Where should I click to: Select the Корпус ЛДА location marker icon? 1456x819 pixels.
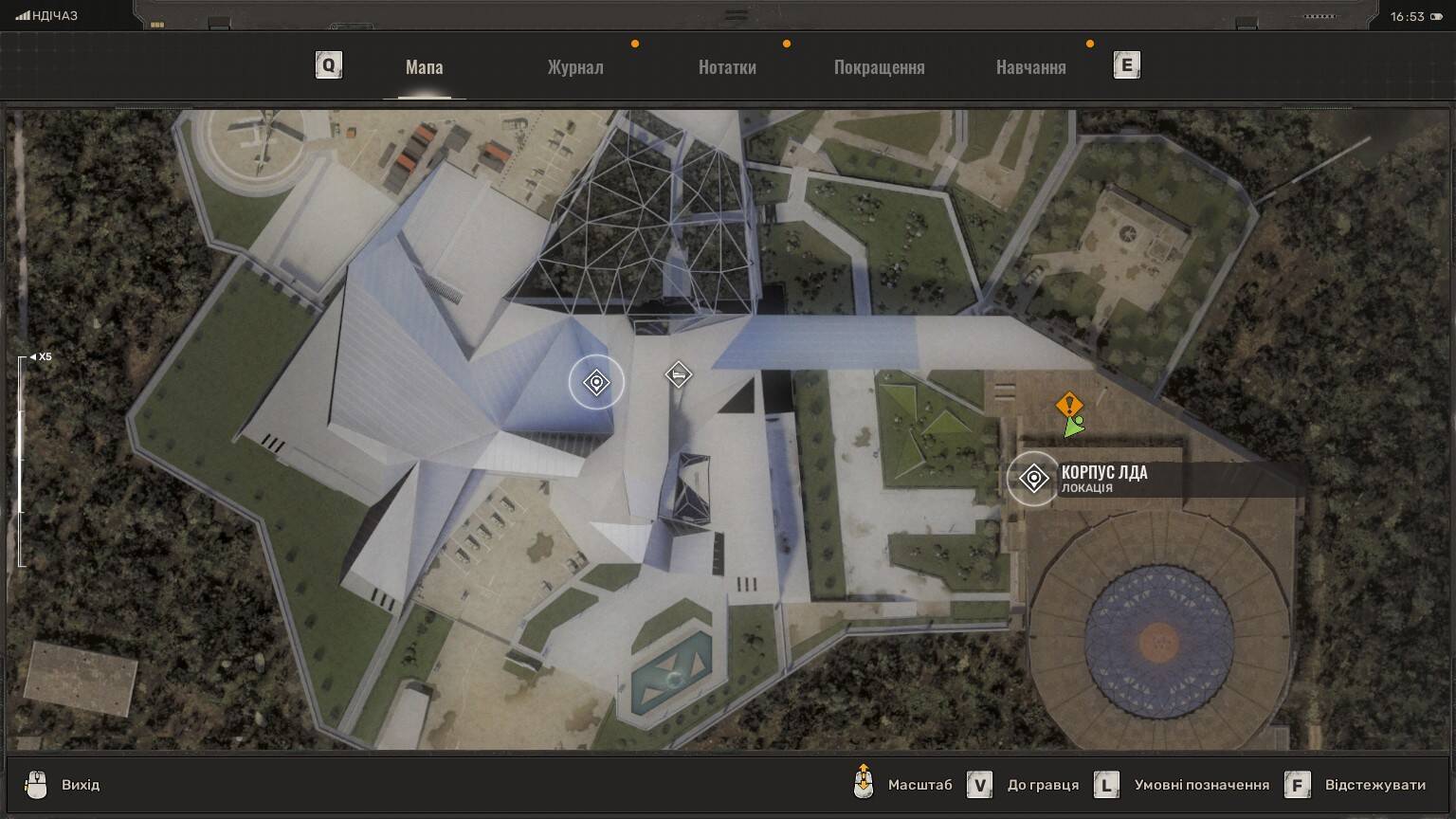click(x=1033, y=478)
